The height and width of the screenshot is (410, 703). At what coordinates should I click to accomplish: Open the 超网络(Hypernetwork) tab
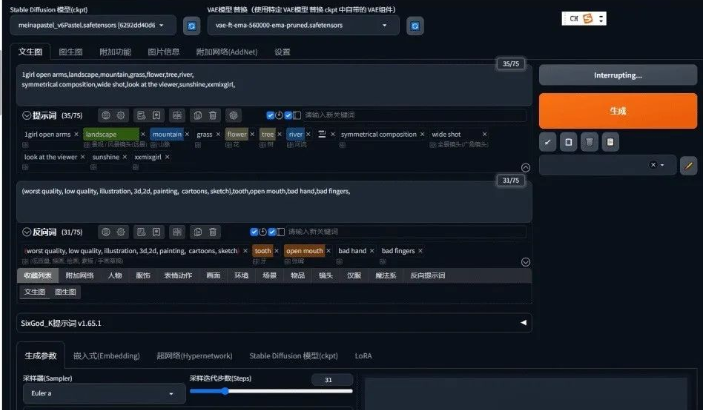click(194, 356)
